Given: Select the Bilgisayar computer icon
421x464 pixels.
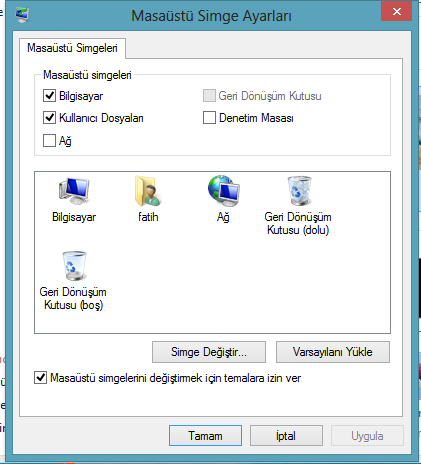Looking at the screenshot, I should 74,191.
